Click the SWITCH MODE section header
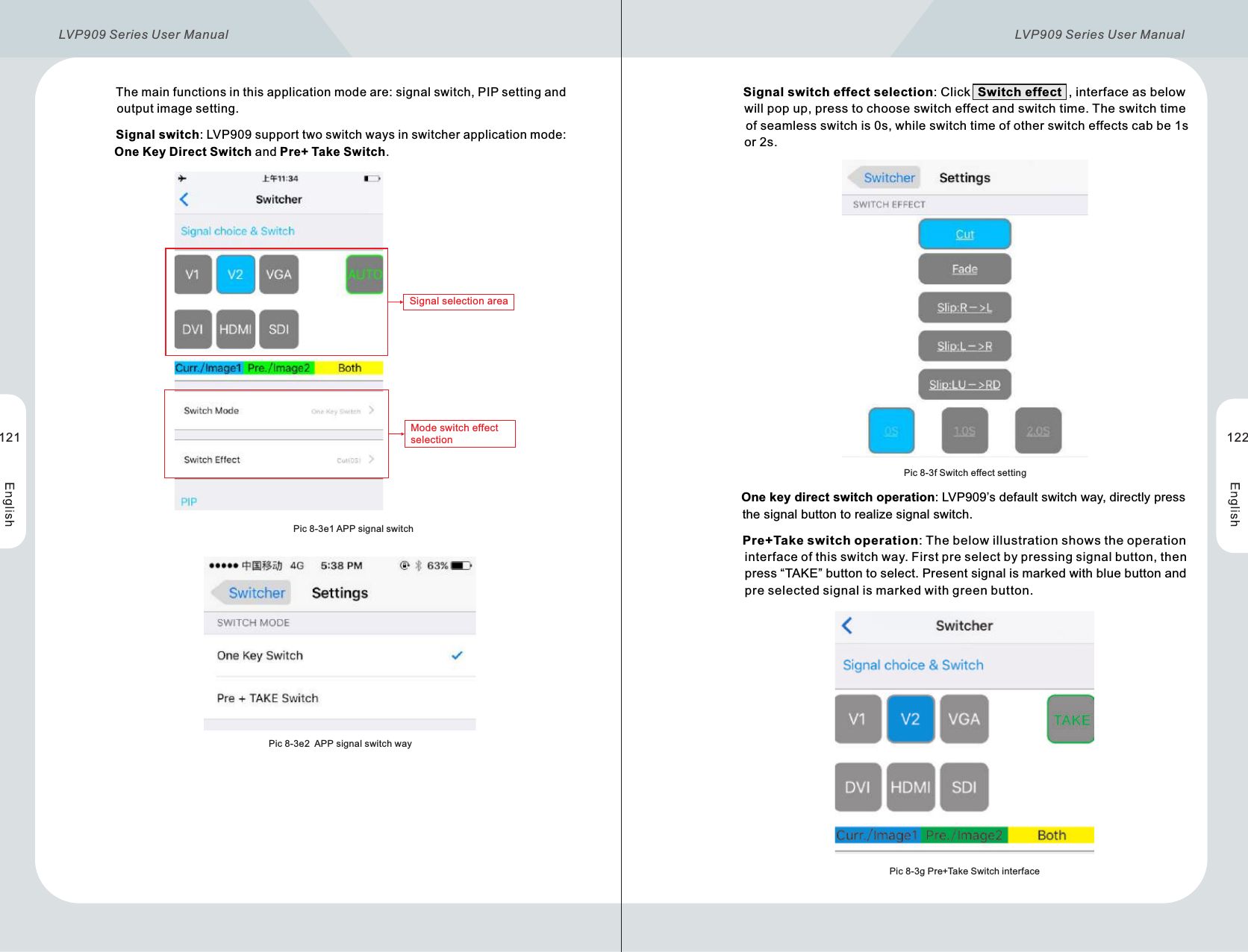The width and height of the screenshot is (1248, 952). pos(253,623)
